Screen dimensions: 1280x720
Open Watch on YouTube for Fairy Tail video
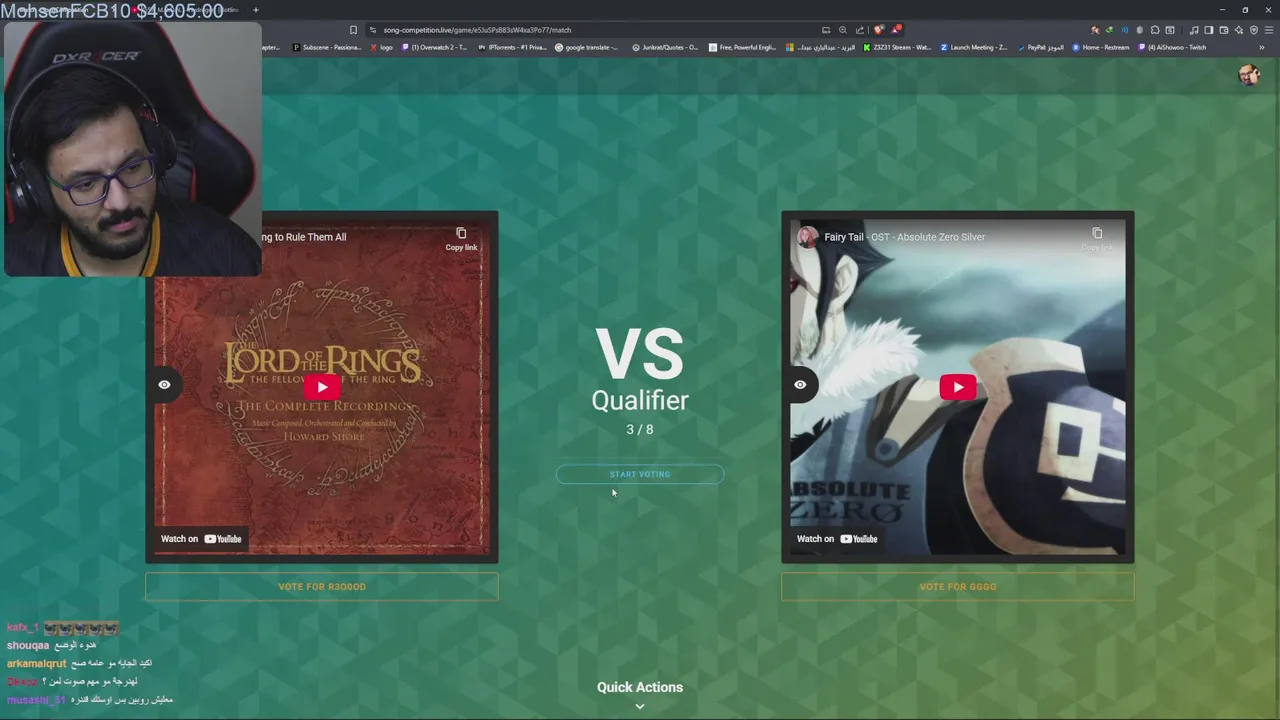click(x=837, y=539)
